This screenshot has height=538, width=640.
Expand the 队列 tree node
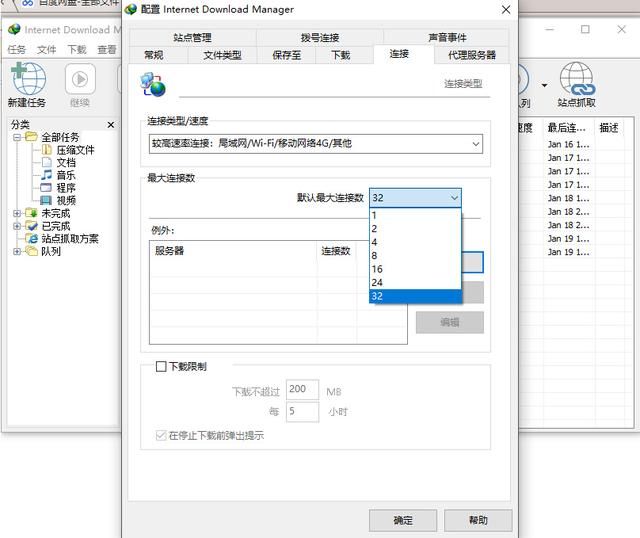pos(17,251)
